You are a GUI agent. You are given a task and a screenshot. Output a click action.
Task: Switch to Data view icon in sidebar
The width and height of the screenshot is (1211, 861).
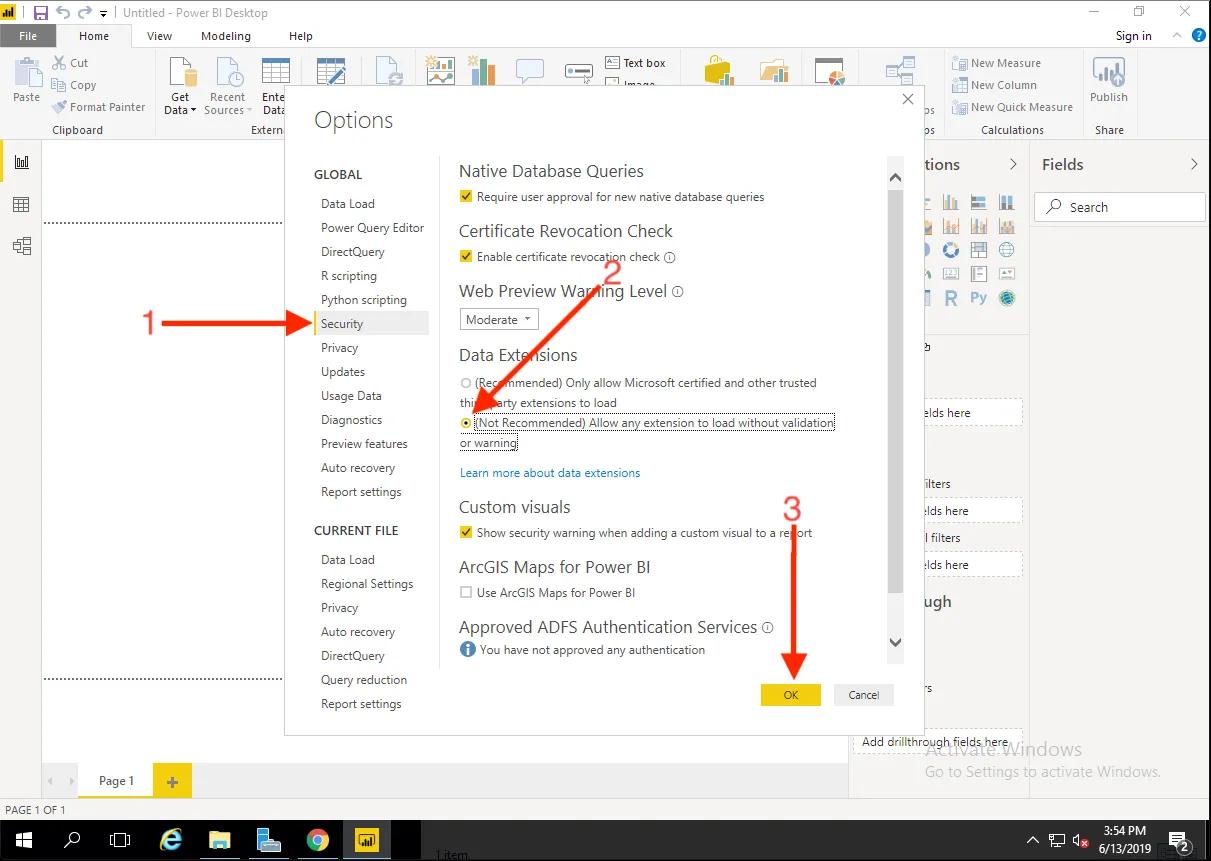tap(21, 205)
